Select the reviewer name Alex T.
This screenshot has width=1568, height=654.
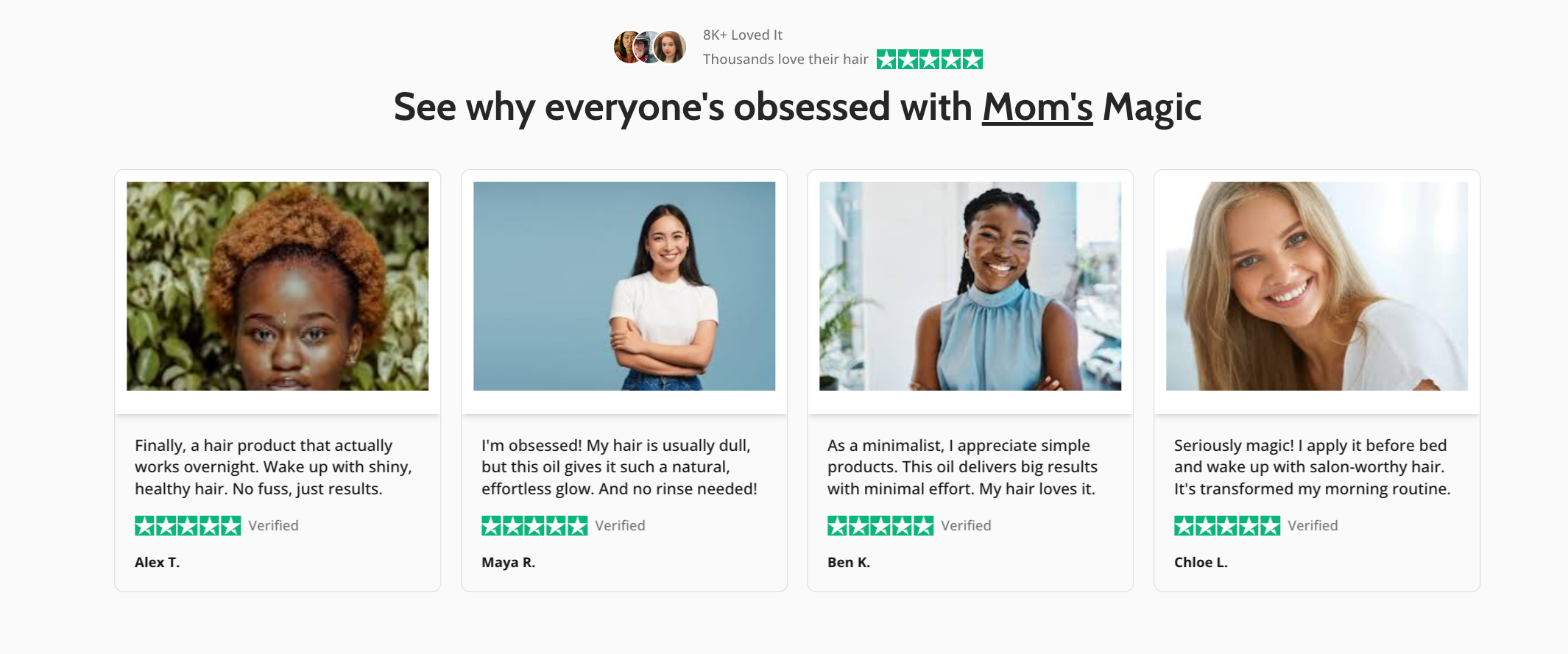(x=157, y=562)
